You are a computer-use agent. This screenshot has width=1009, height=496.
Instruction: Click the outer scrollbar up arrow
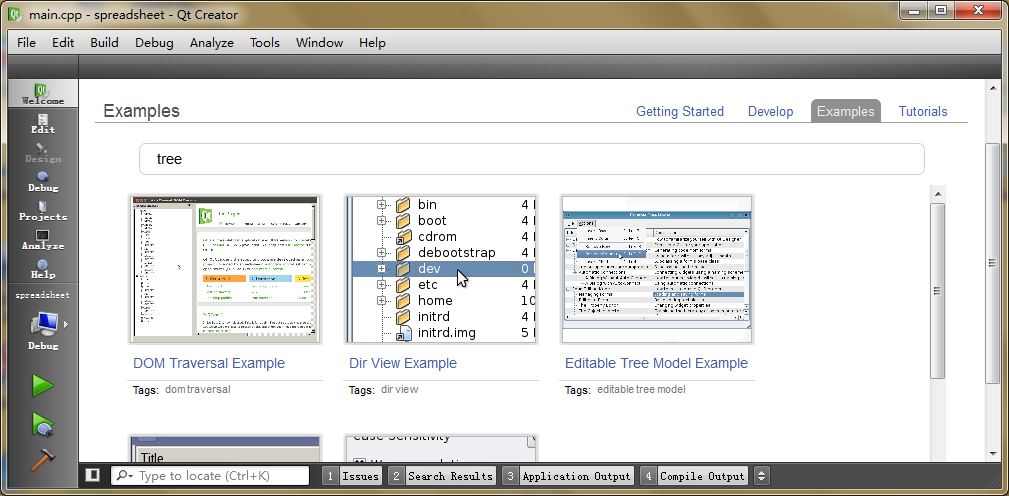[993, 87]
